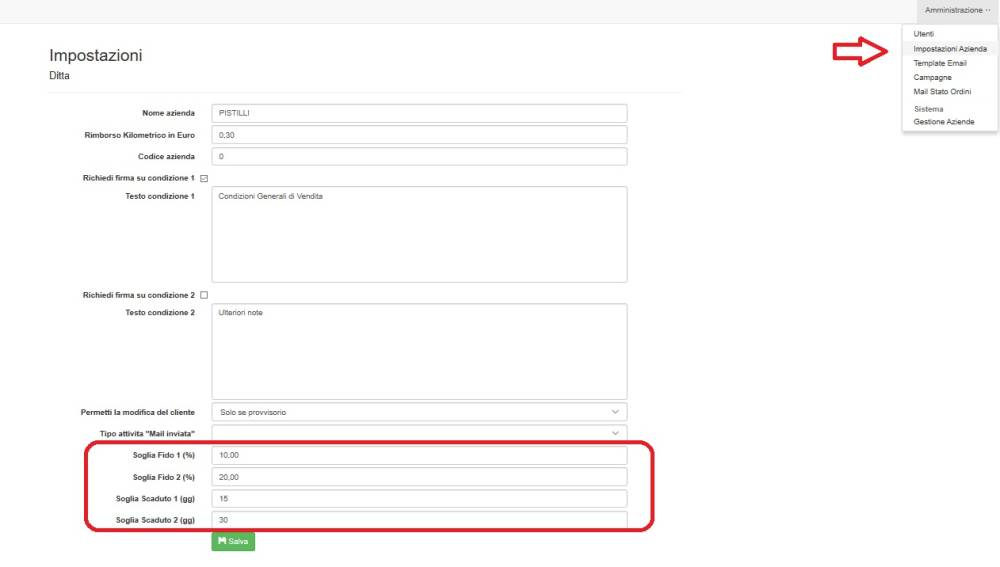The height and width of the screenshot is (567, 1000).
Task: Toggle Richiedi firma su condizione 1 checkbox
Action: coord(204,178)
